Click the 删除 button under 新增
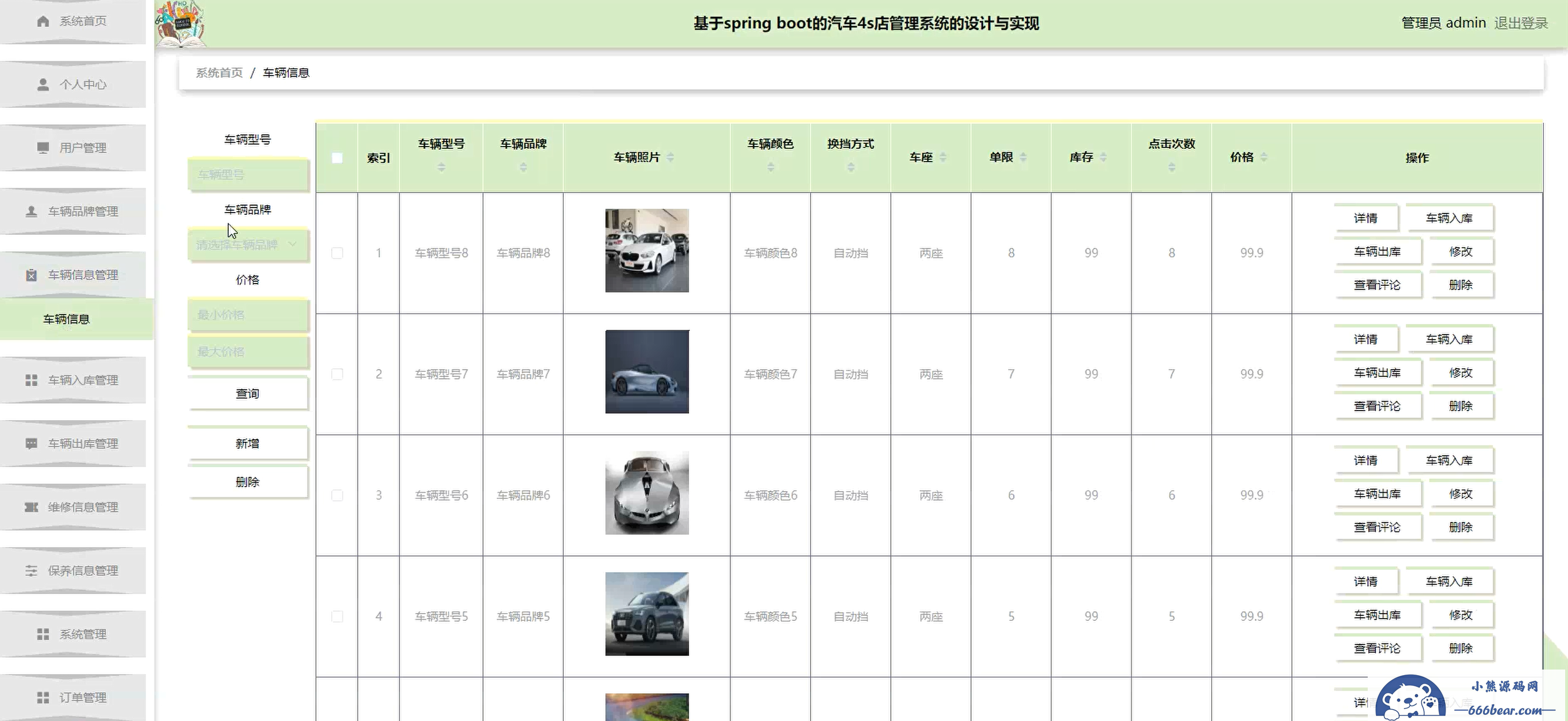 (x=248, y=482)
